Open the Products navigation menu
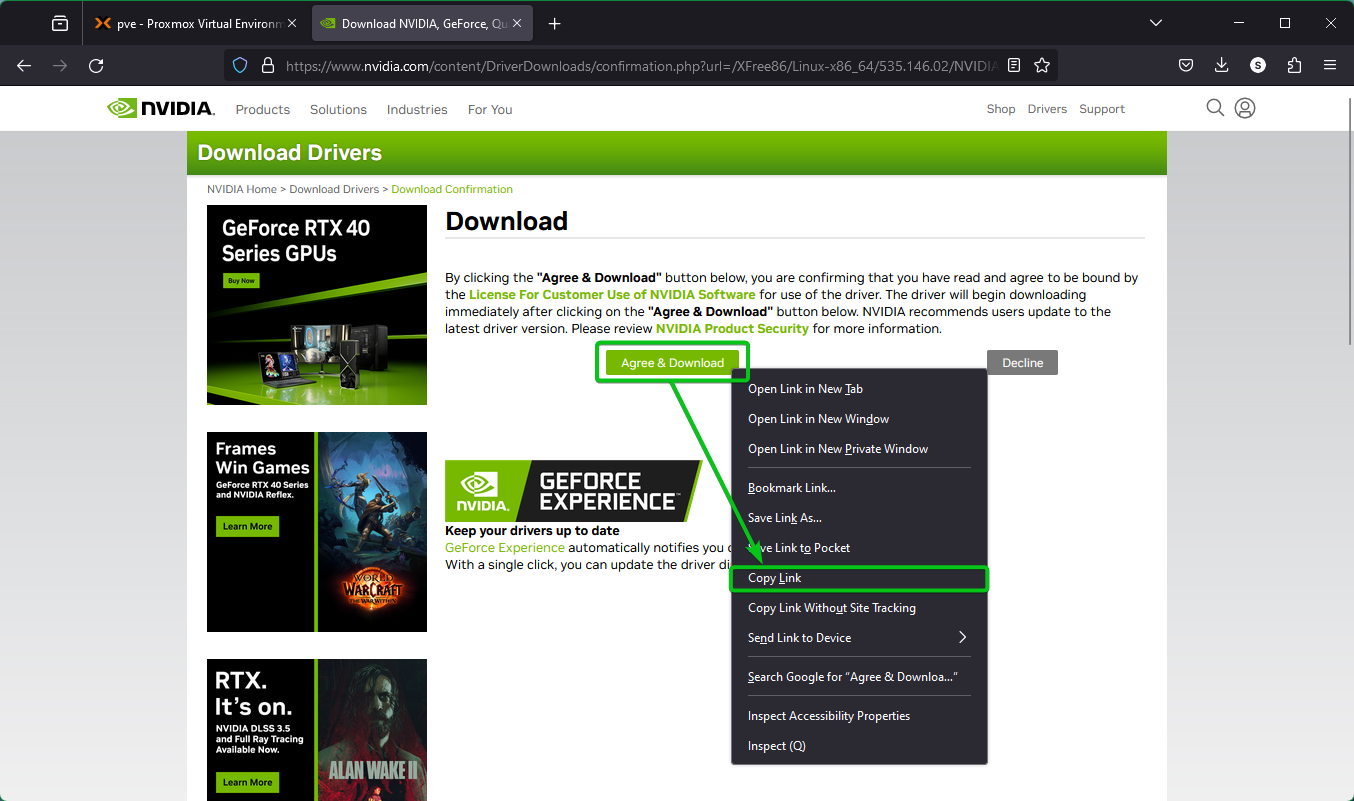The width and height of the screenshot is (1354, 801). click(263, 109)
